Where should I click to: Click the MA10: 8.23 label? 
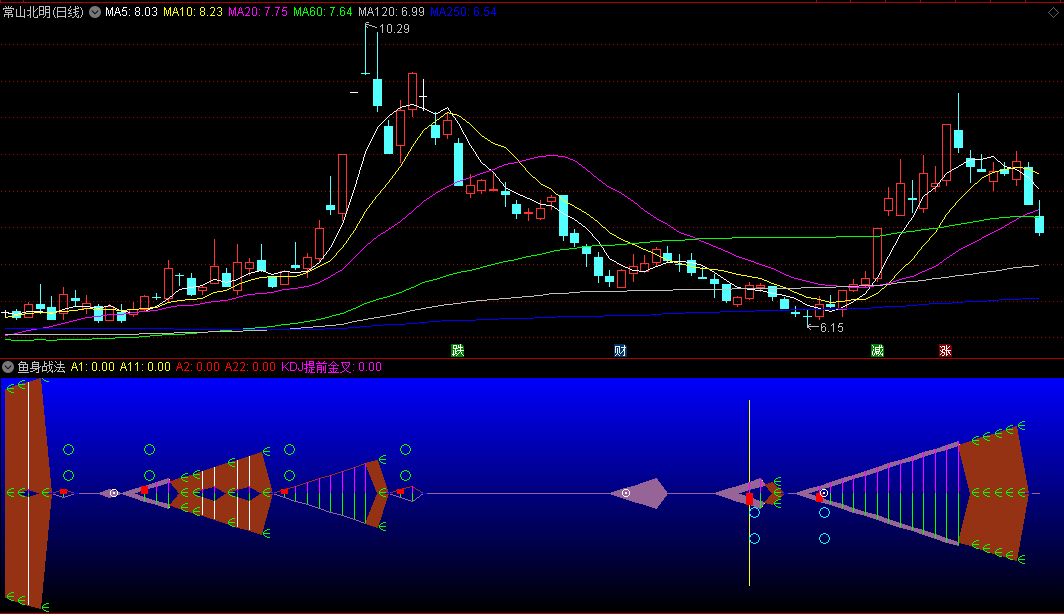[193, 12]
